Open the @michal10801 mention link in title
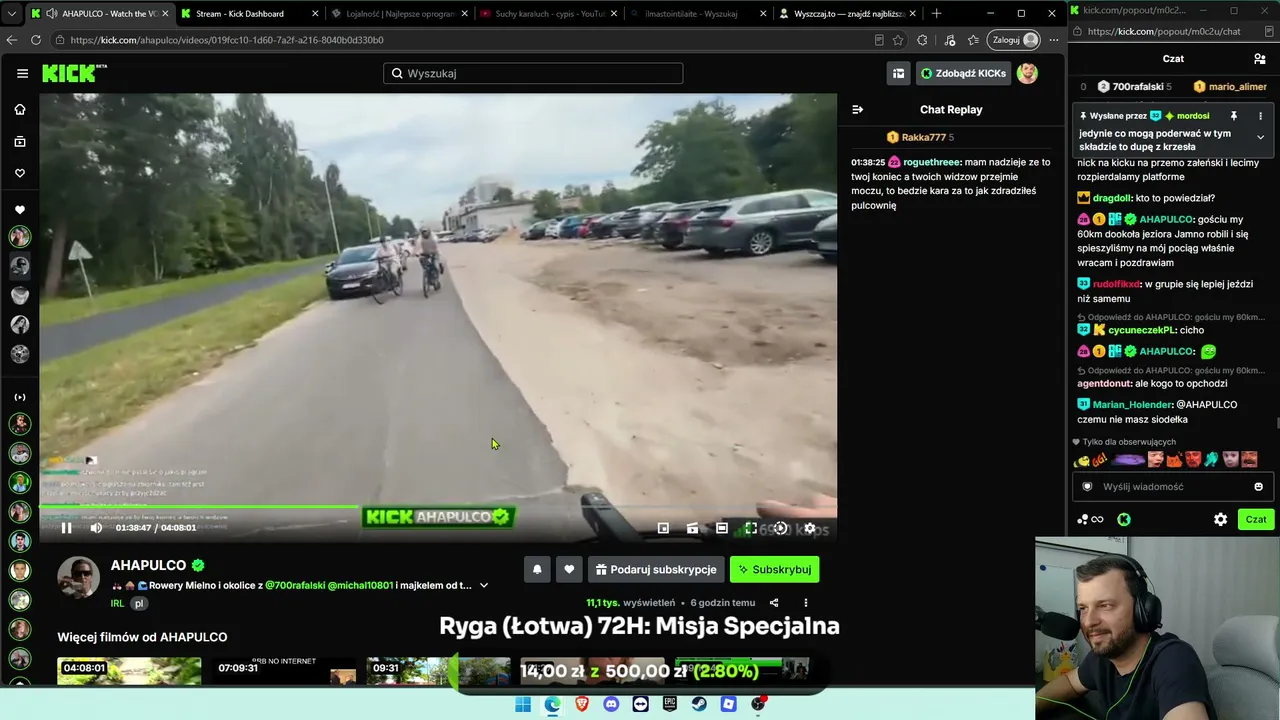The image size is (1280, 720). pos(360,585)
